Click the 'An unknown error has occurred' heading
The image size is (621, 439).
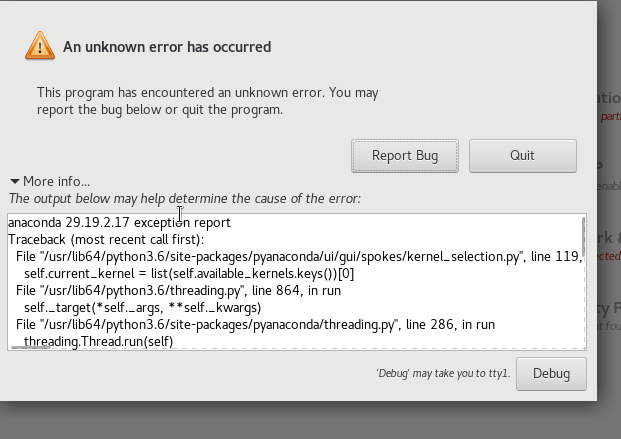(x=167, y=47)
